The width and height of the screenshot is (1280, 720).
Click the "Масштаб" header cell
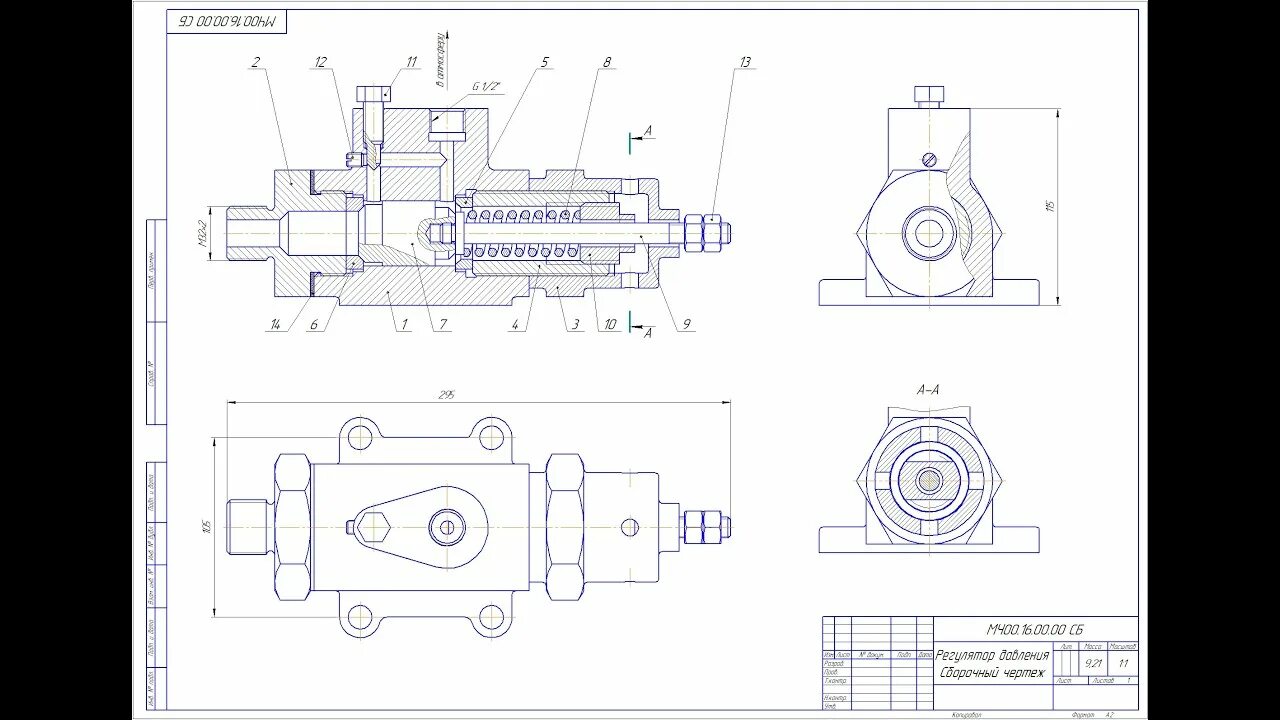click(1123, 647)
